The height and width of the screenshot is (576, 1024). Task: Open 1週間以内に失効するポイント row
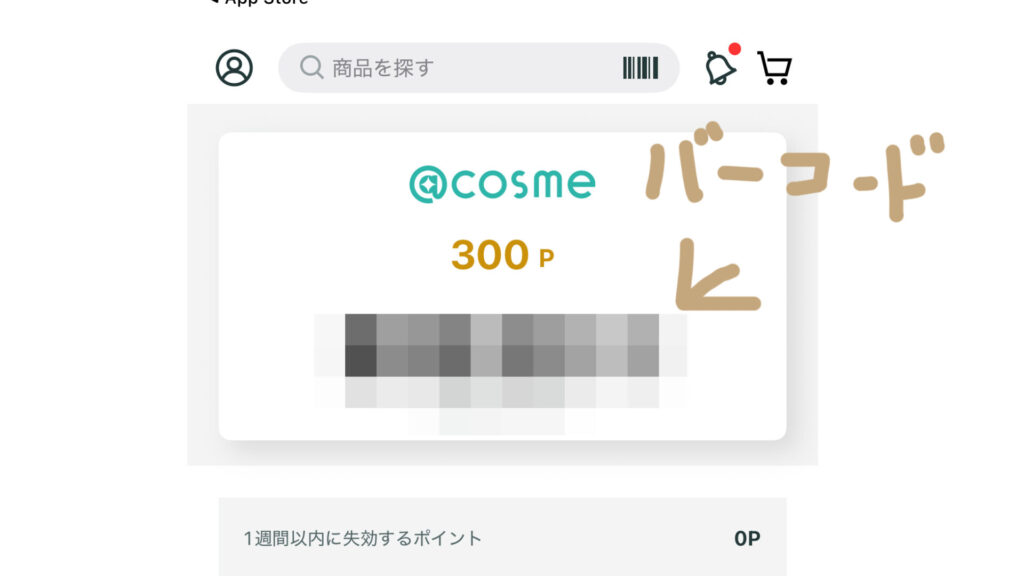[502, 537]
